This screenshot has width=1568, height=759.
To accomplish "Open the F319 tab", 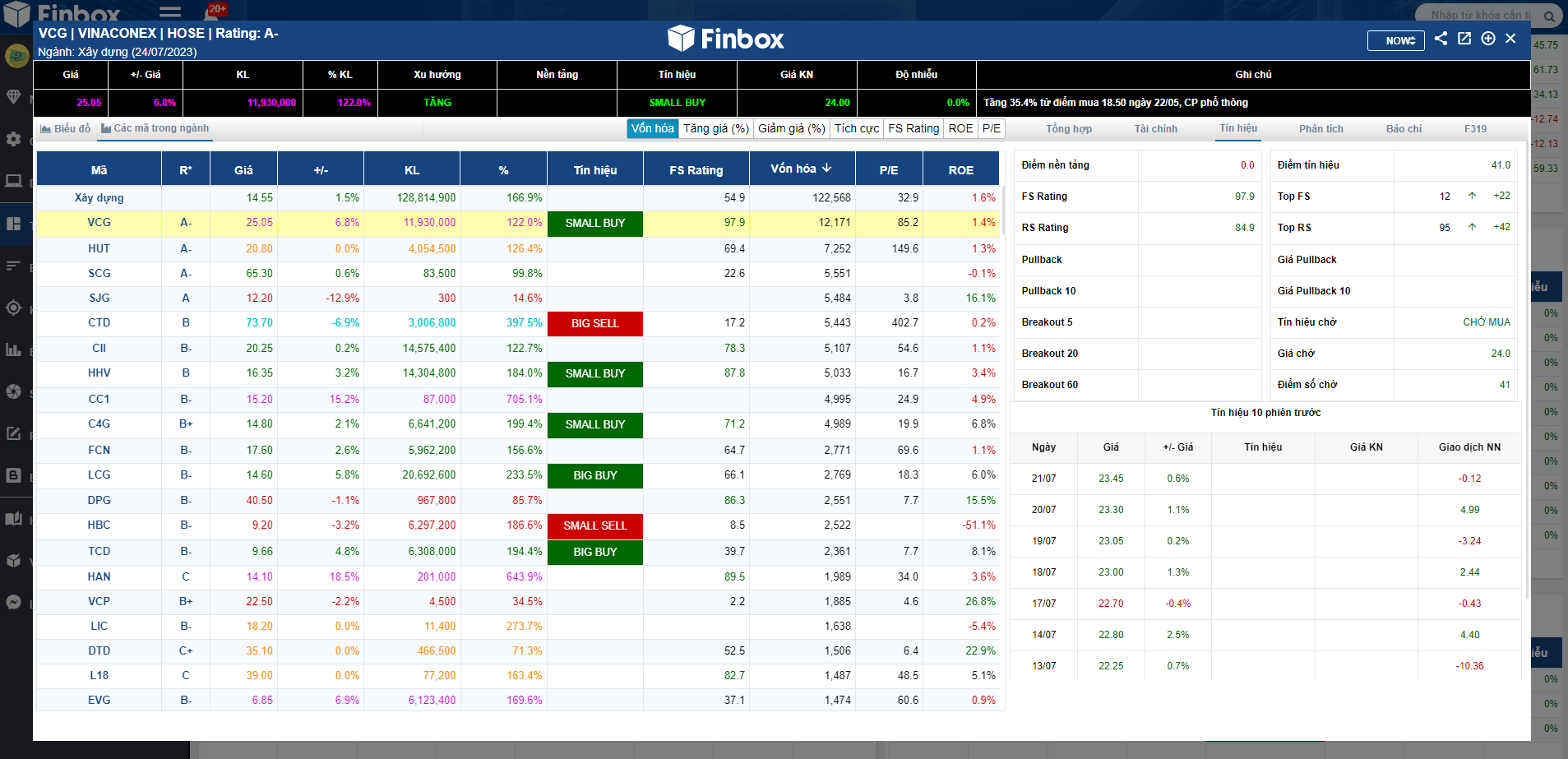I will [1475, 129].
